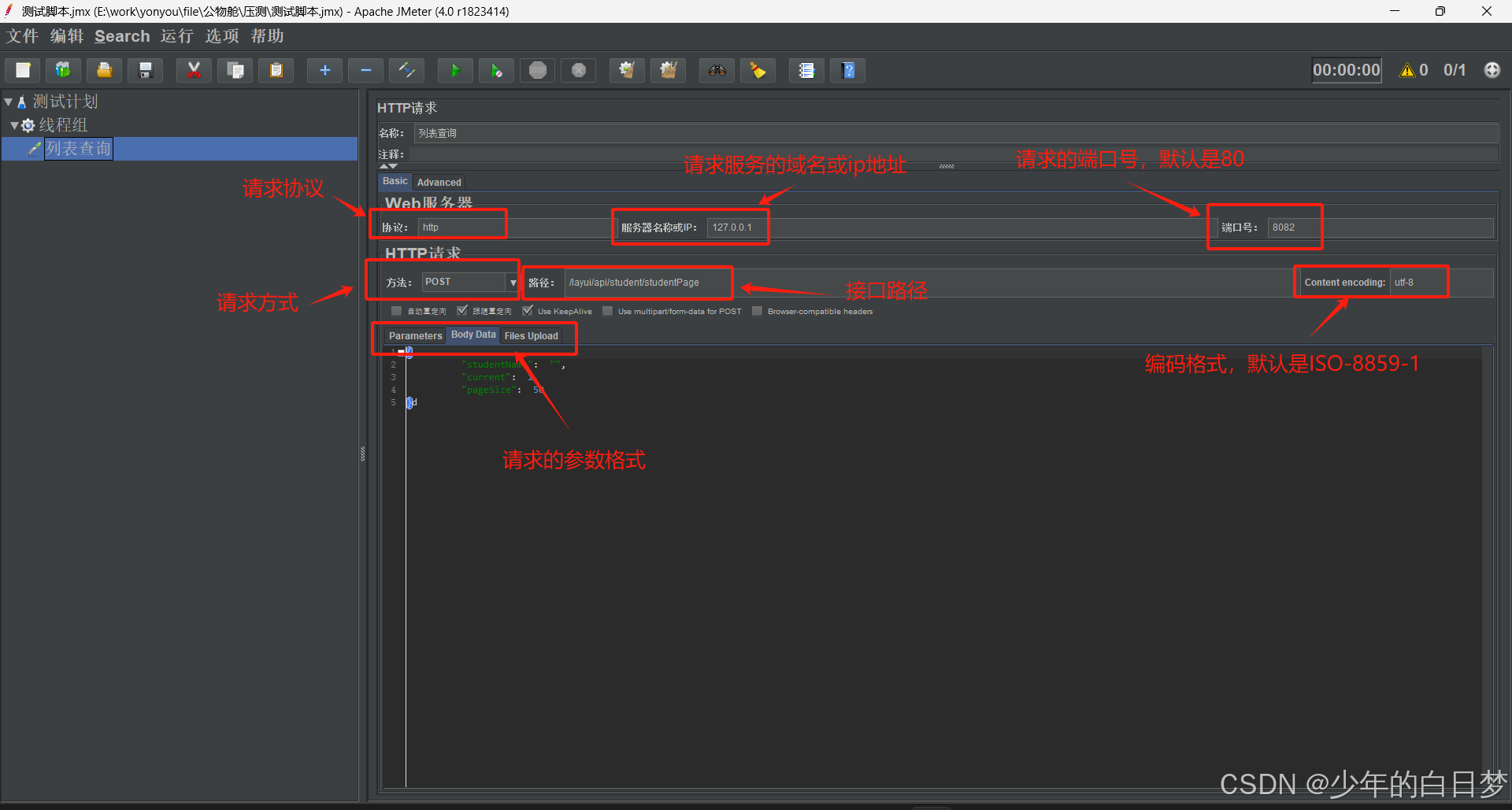1512x810 pixels.
Task: Enable Browser-compatible headers checkbox
Action: click(x=758, y=311)
